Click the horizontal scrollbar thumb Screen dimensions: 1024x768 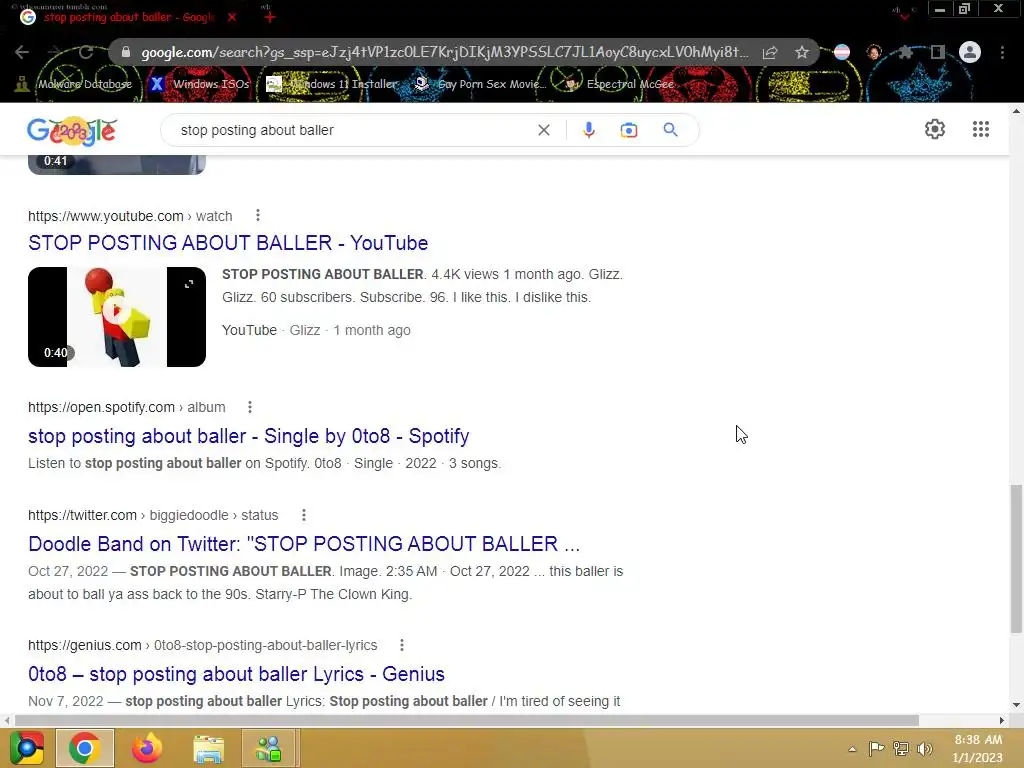click(467, 720)
